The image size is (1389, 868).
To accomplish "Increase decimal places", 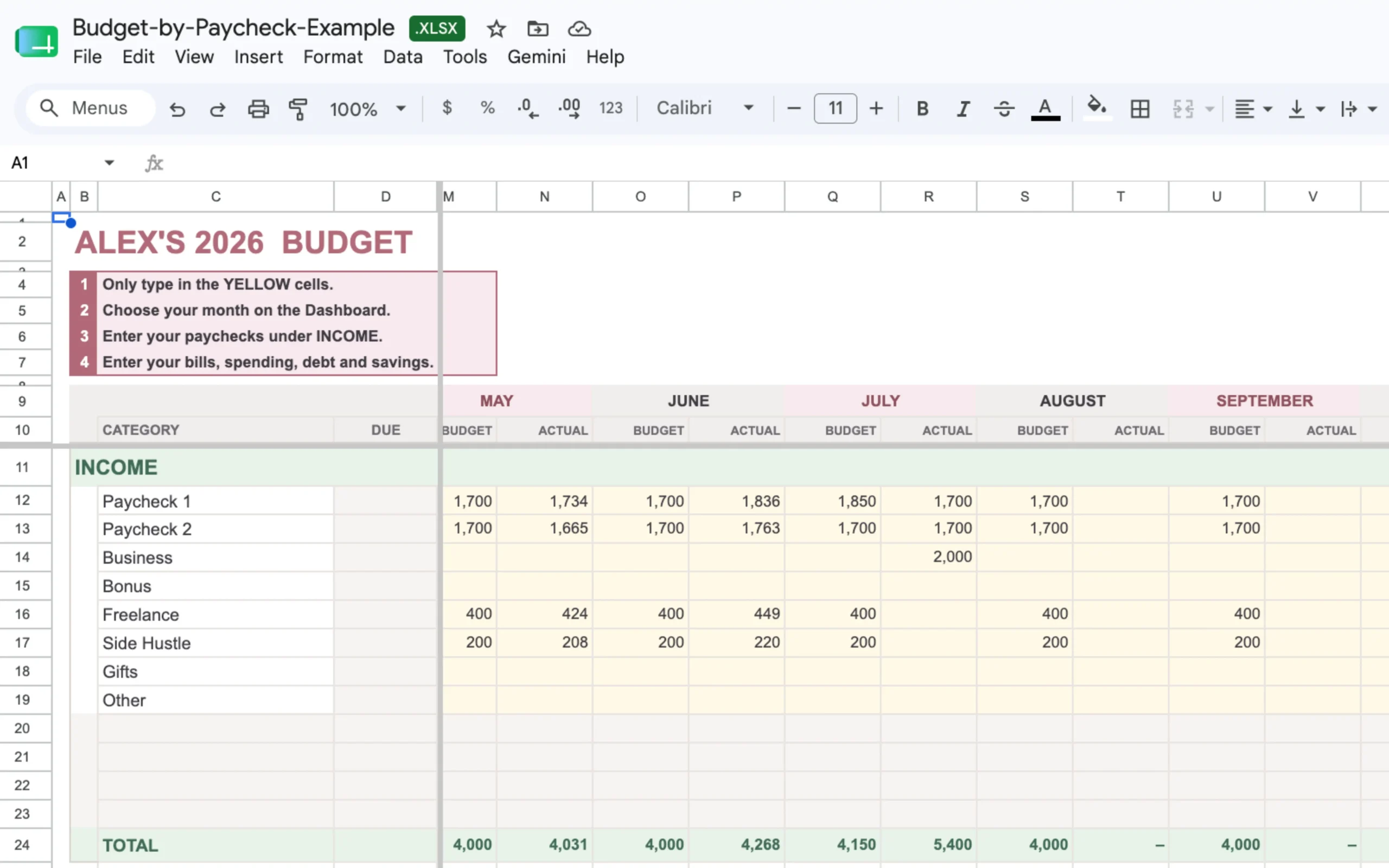I will [x=569, y=108].
